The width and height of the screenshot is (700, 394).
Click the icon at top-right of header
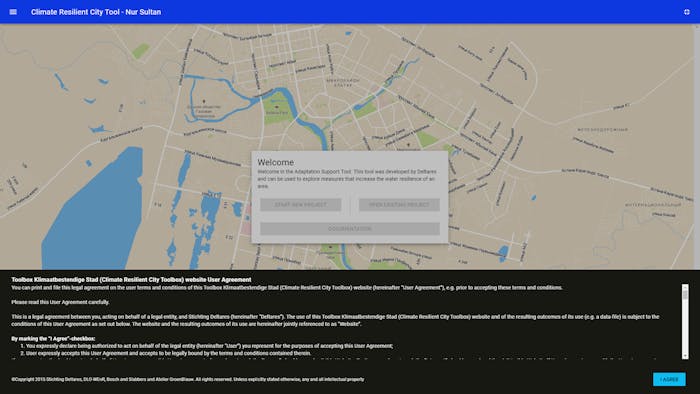pos(687,12)
